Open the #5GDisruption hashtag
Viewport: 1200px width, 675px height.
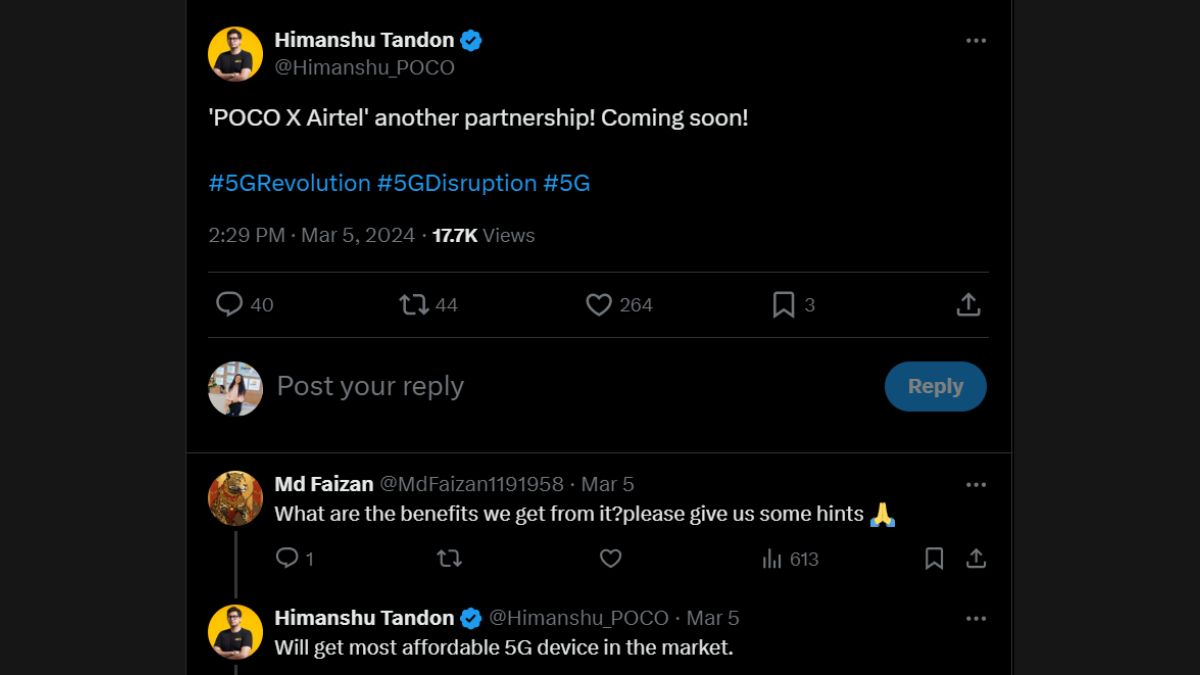pos(457,183)
